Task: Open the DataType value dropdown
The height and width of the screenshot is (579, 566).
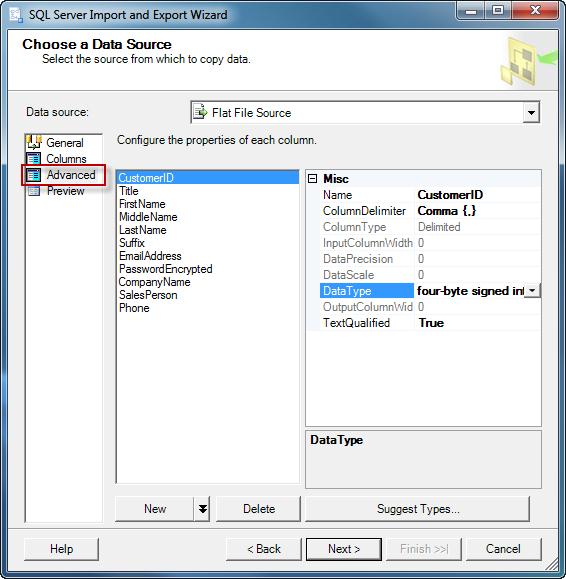Action: [x=532, y=291]
